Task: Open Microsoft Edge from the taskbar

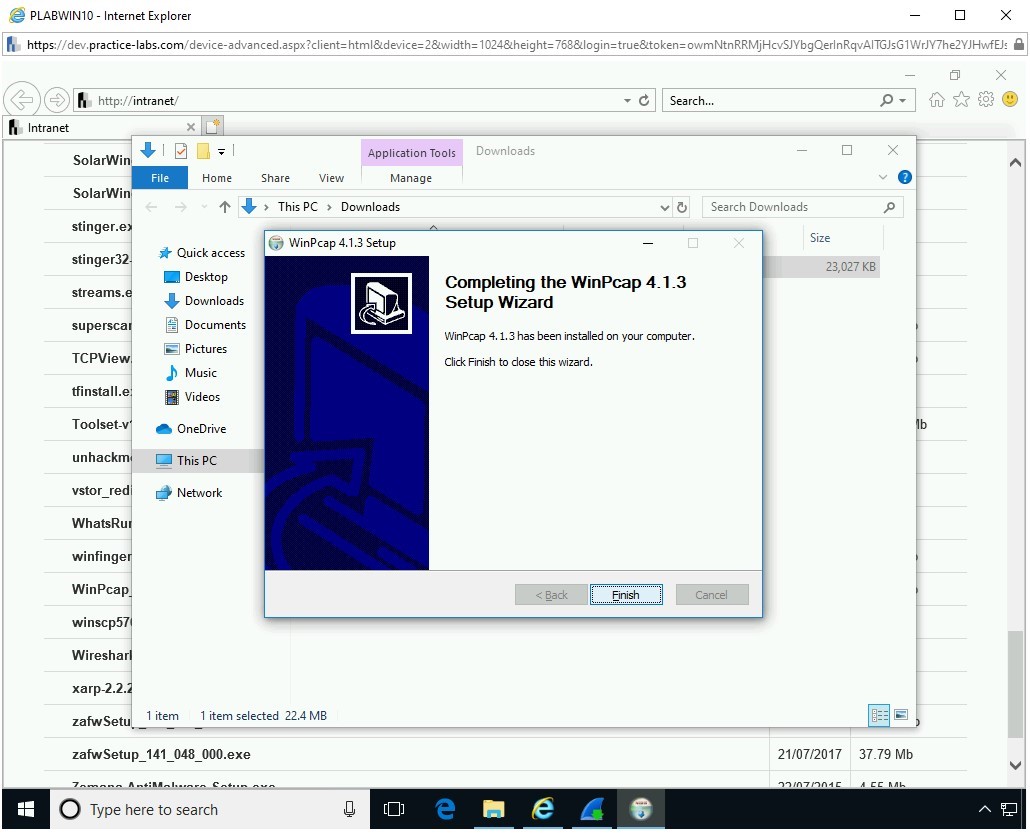Action: pos(446,809)
